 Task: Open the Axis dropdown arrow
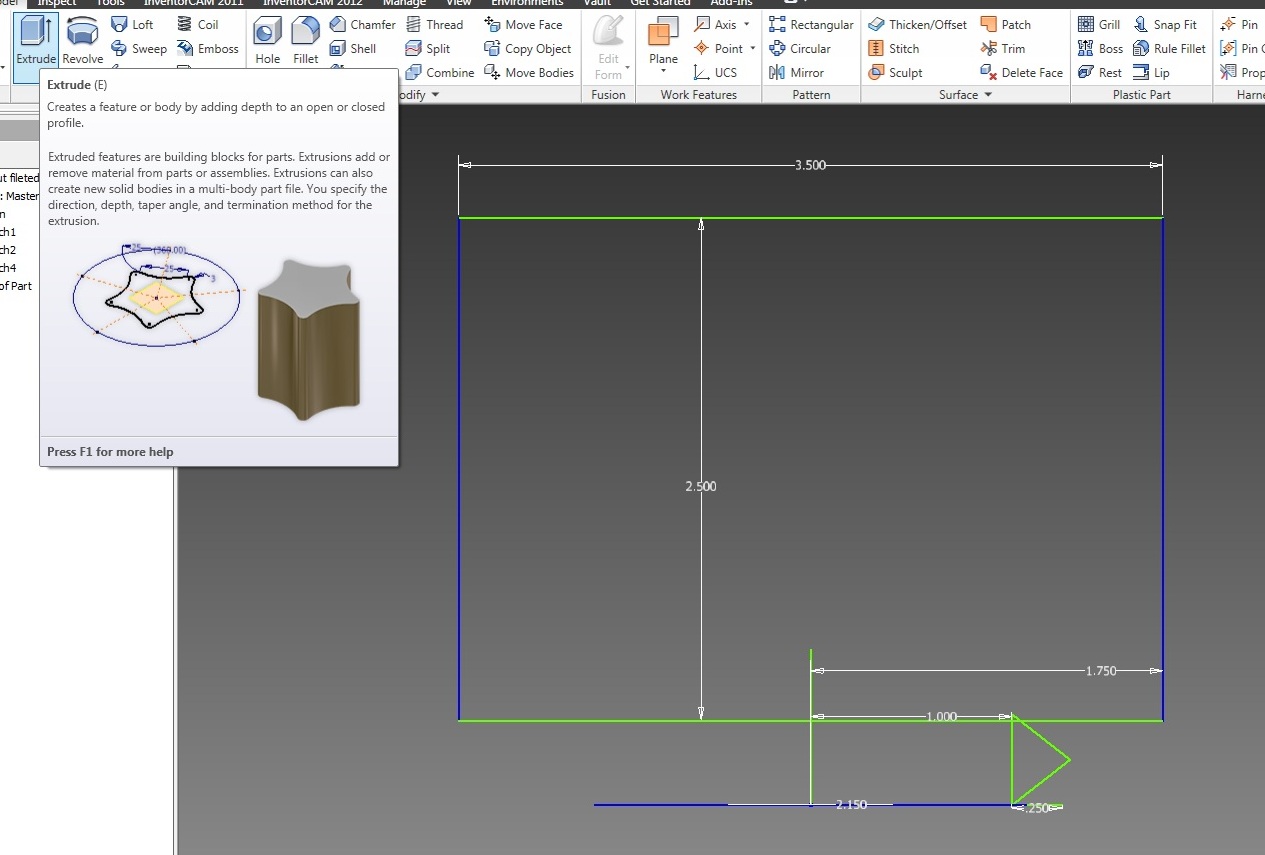[x=745, y=24]
